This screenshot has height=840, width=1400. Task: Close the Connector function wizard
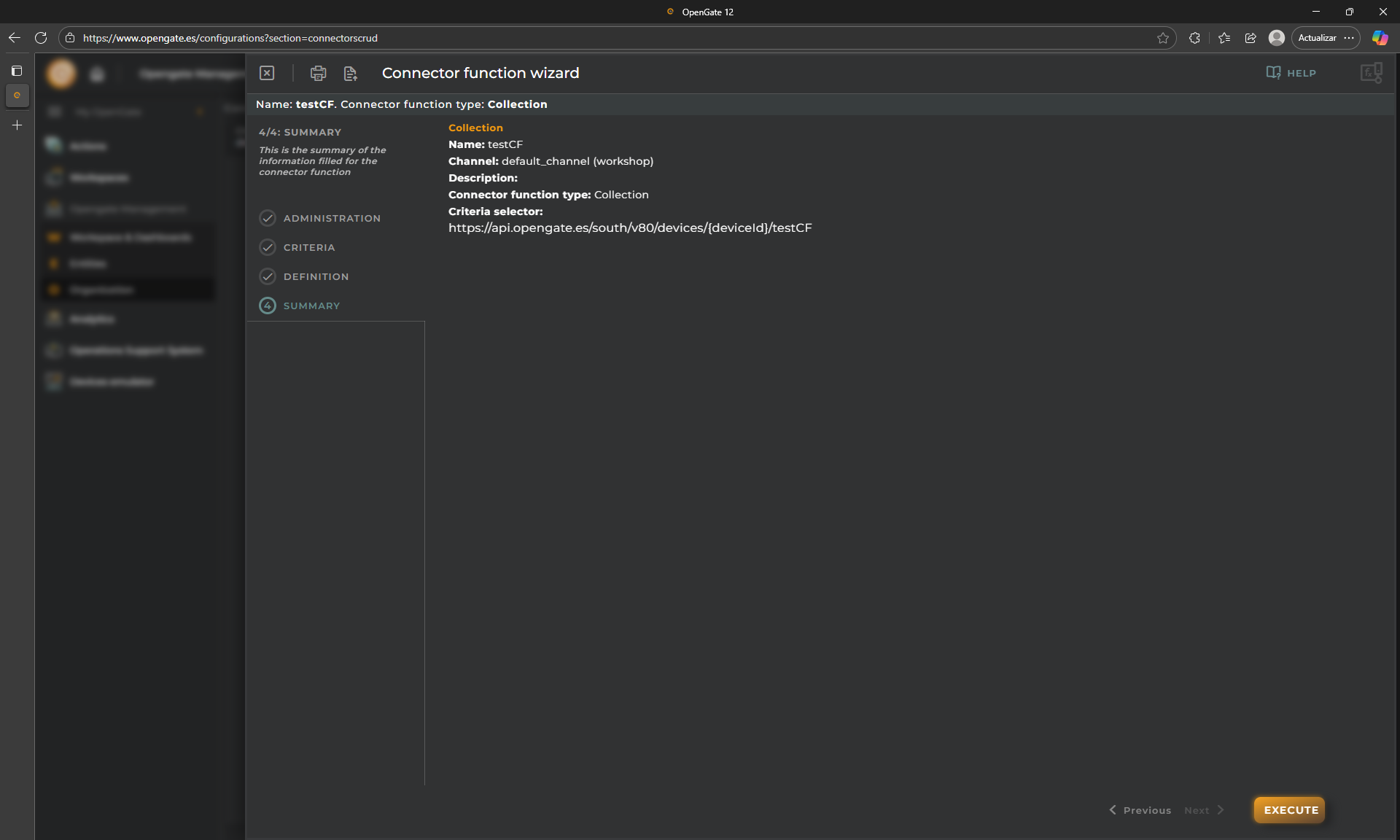click(267, 73)
